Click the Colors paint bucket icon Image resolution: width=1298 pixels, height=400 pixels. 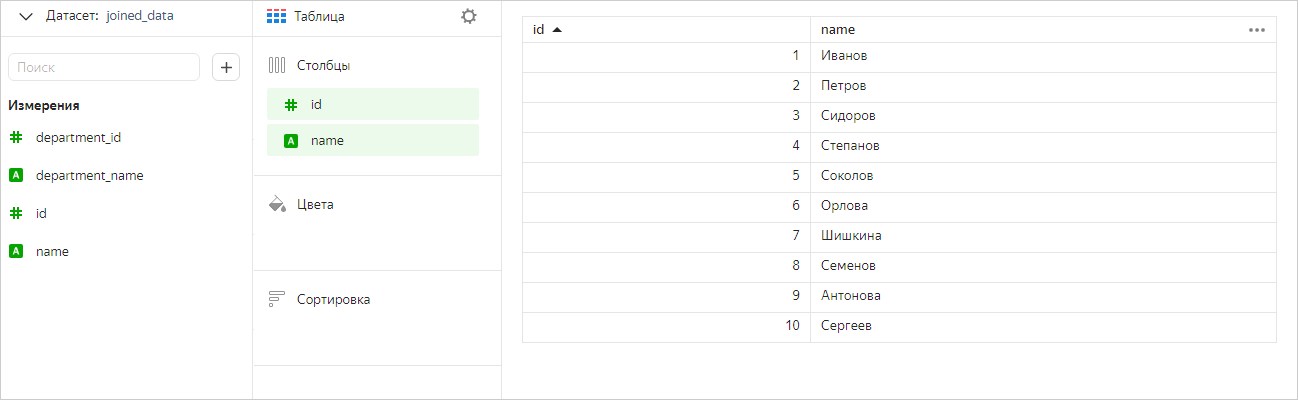[278, 204]
